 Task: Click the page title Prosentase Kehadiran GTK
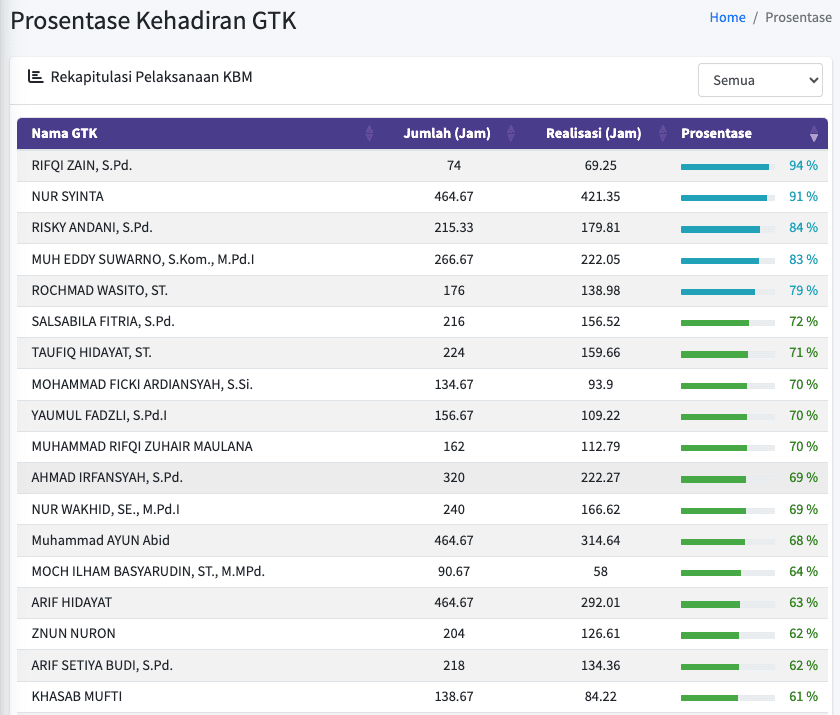153,21
